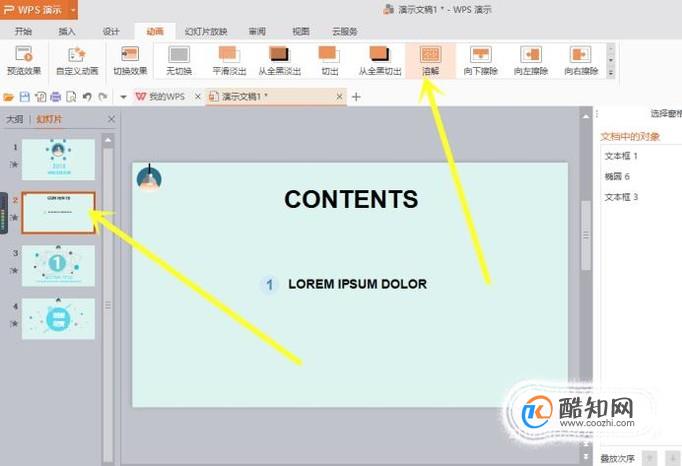Open the WPS 演示 application menu dropdown
The image size is (682, 466).
pyautogui.click(x=73, y=9)
